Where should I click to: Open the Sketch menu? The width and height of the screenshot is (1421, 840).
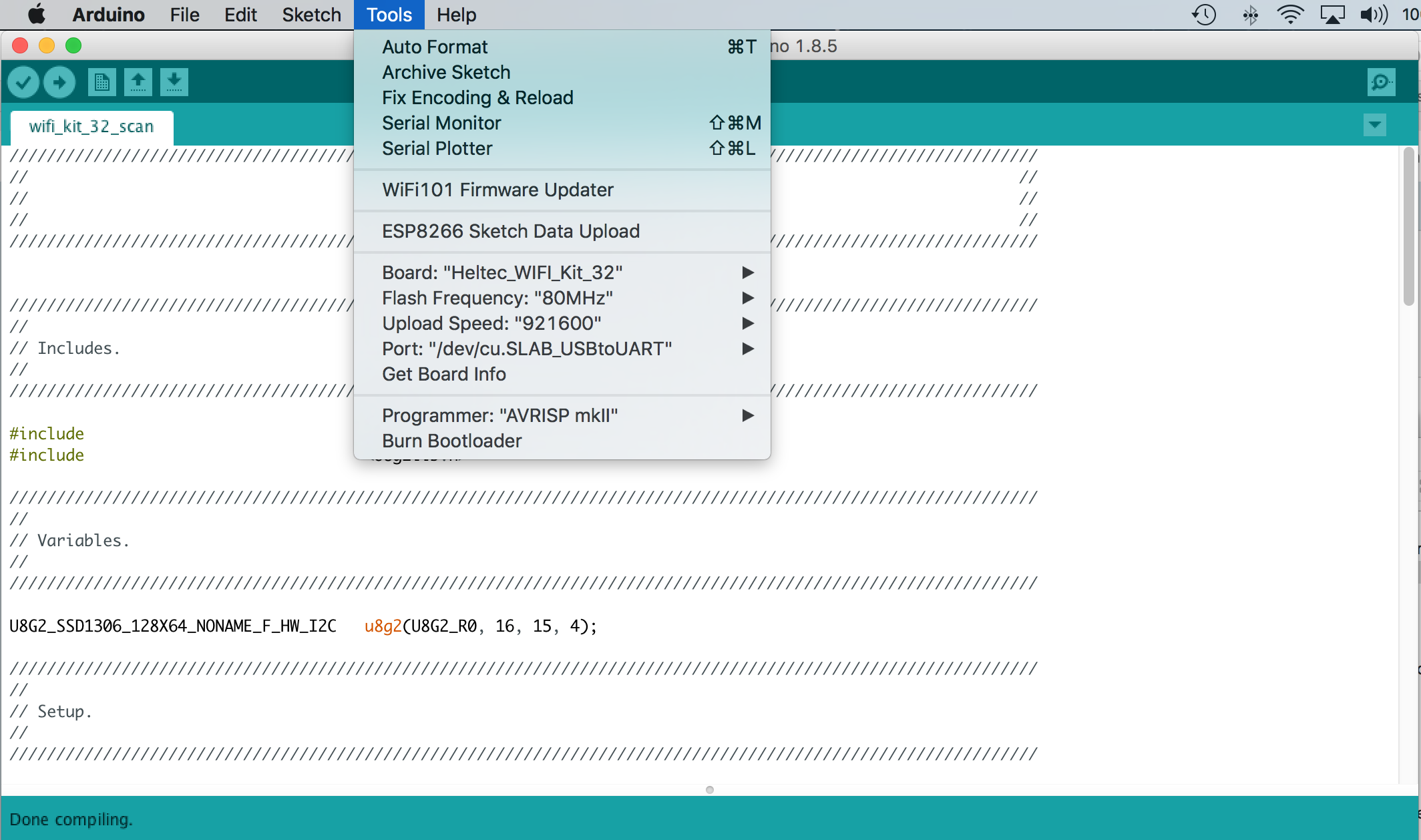point(311,15)
